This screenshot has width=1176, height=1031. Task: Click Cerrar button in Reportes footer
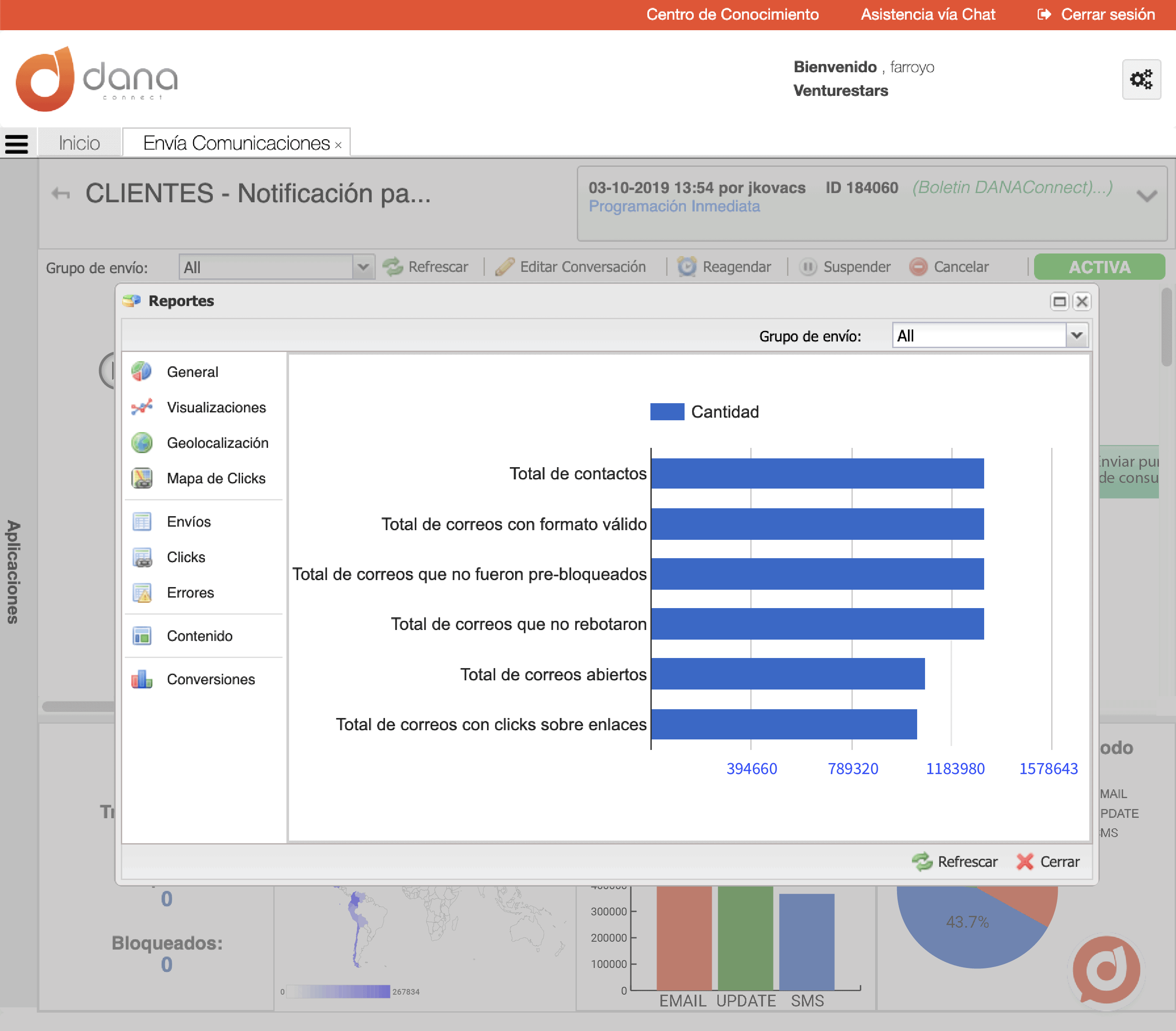tap(1048, 862)
